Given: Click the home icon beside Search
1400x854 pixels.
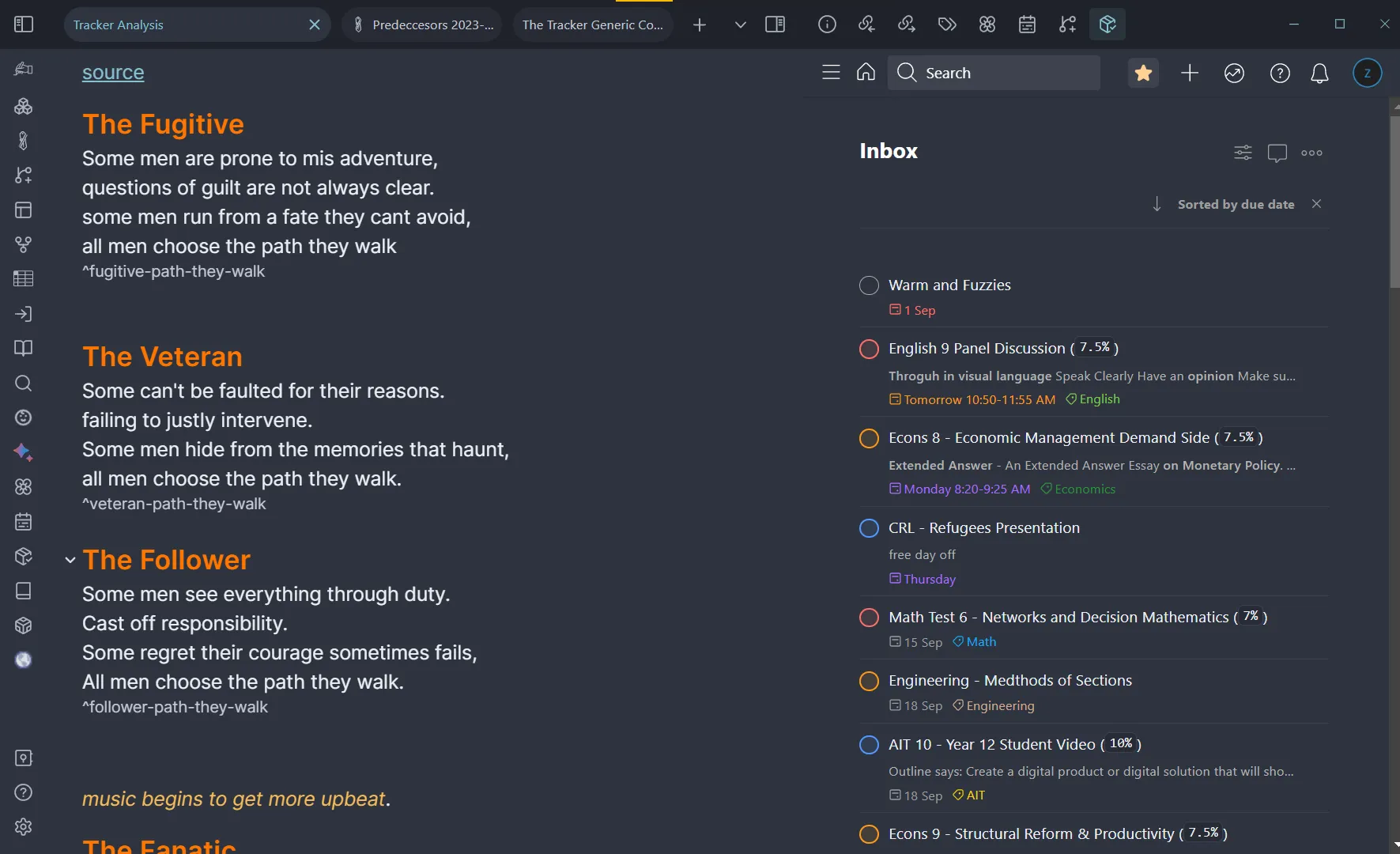Looking at the screenshot, I should pos(866,73).
